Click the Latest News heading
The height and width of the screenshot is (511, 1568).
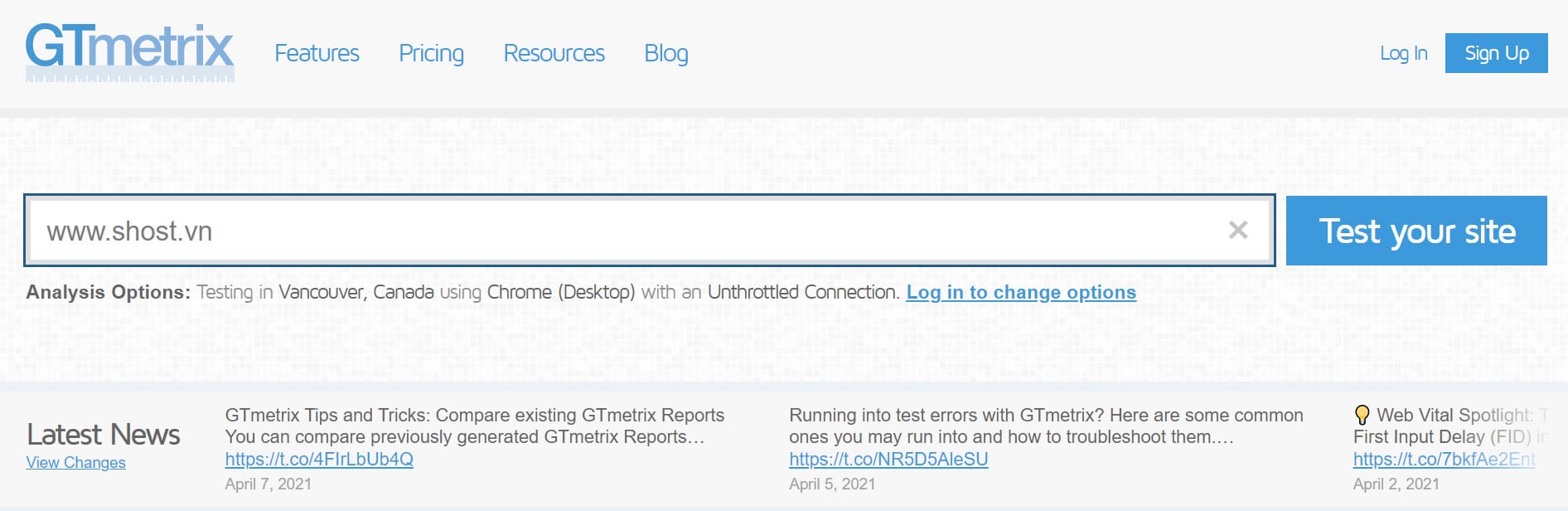click(x=104, y=434)
